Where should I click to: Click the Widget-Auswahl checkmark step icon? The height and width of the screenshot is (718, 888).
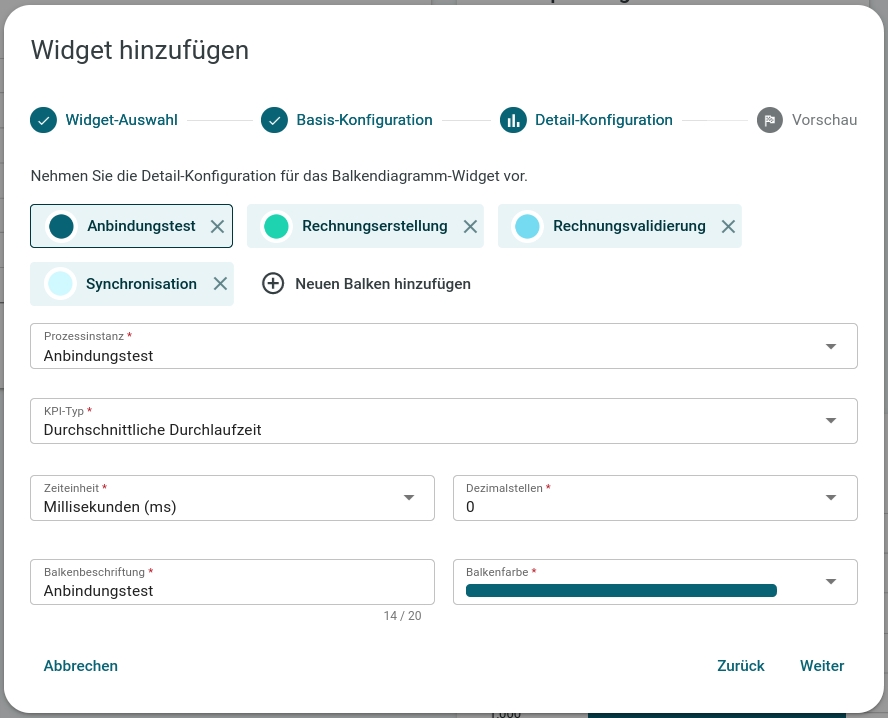coord(44,120)
